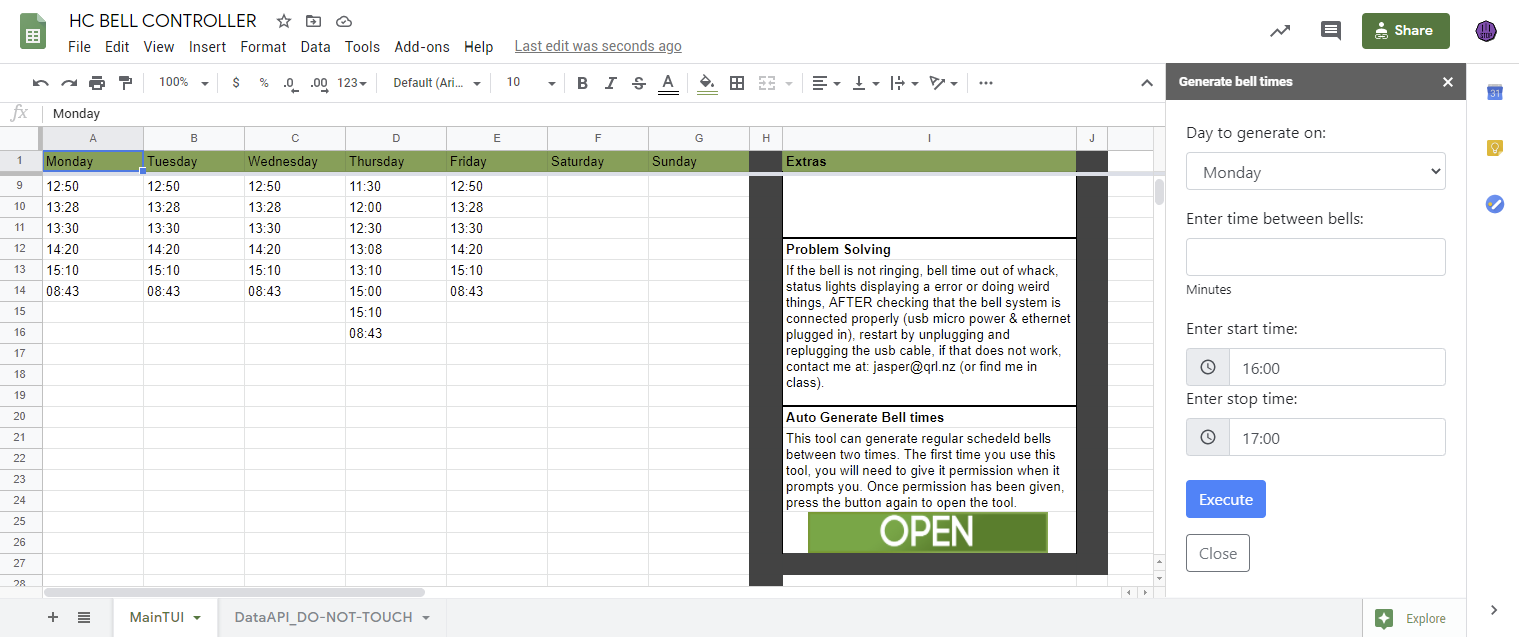Open the Google account avatar
This screenshot has width=1519, height=637.
point(1486,31)
